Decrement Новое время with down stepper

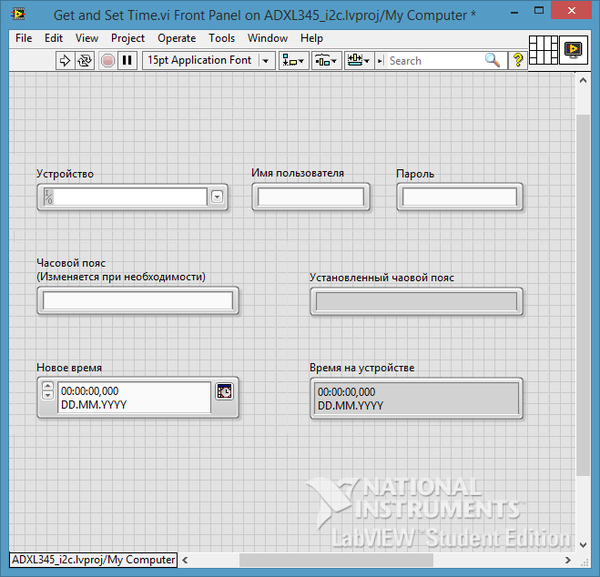[48, 395]
